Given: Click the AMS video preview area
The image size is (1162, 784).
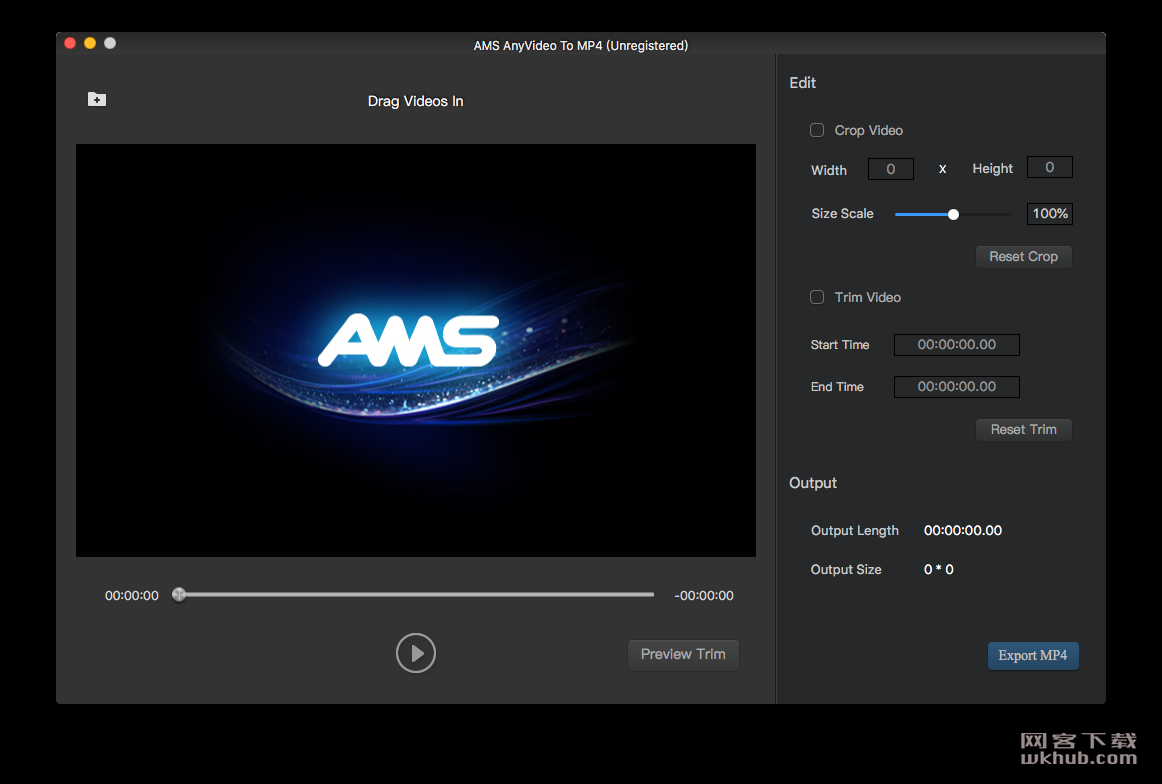Looking at the screenshot, I should pyautogui.click(x=416, y=351).
